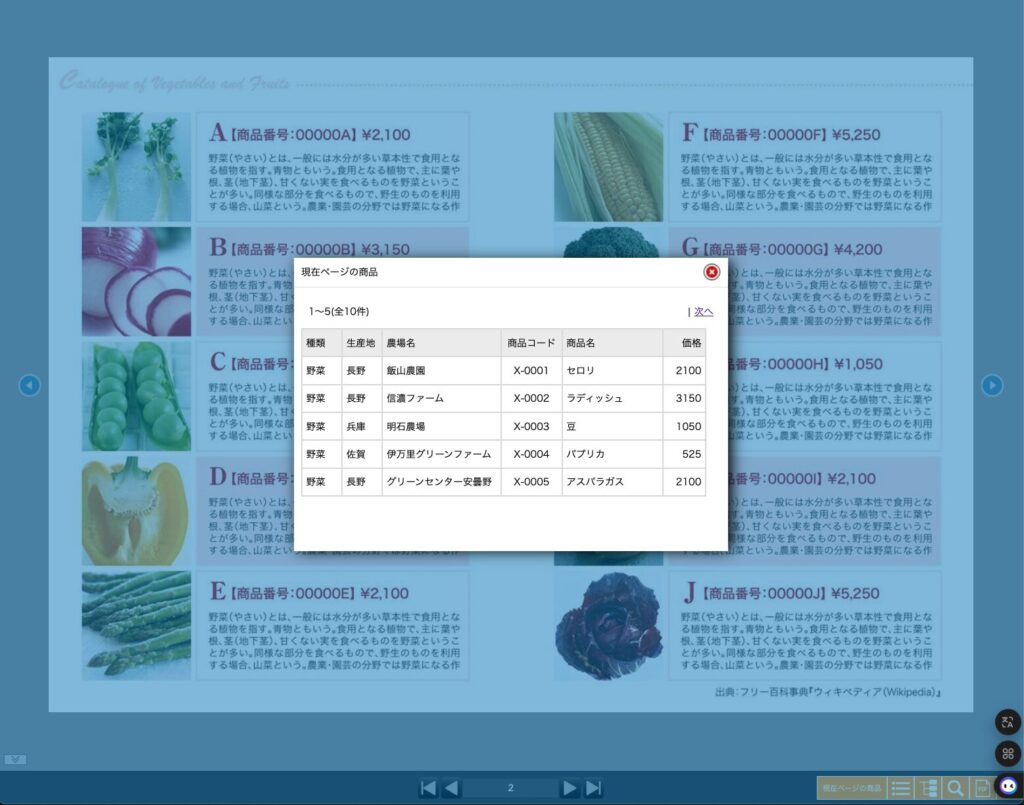Click the page number field showing 2
Screen dimensions: 1024x805
[510, 788]
